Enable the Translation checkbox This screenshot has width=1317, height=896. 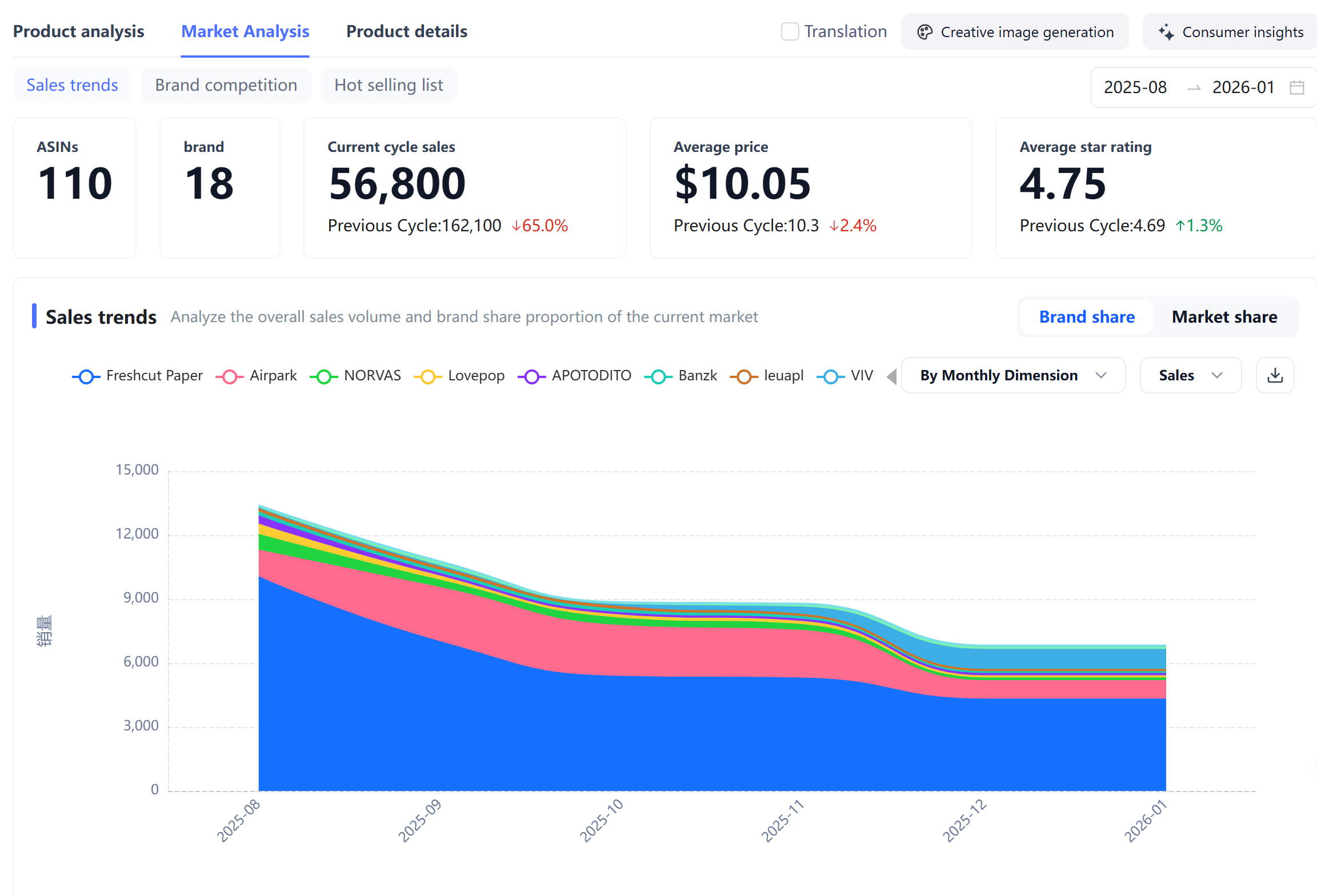pyautogui.click(x=790, y=31)
